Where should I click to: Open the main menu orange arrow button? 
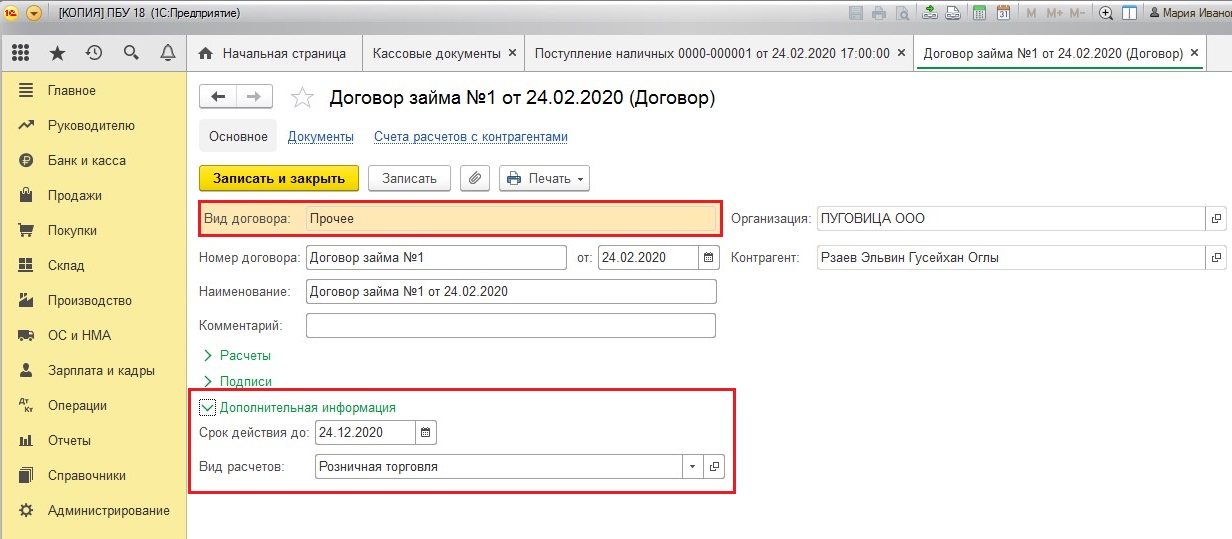33,13
